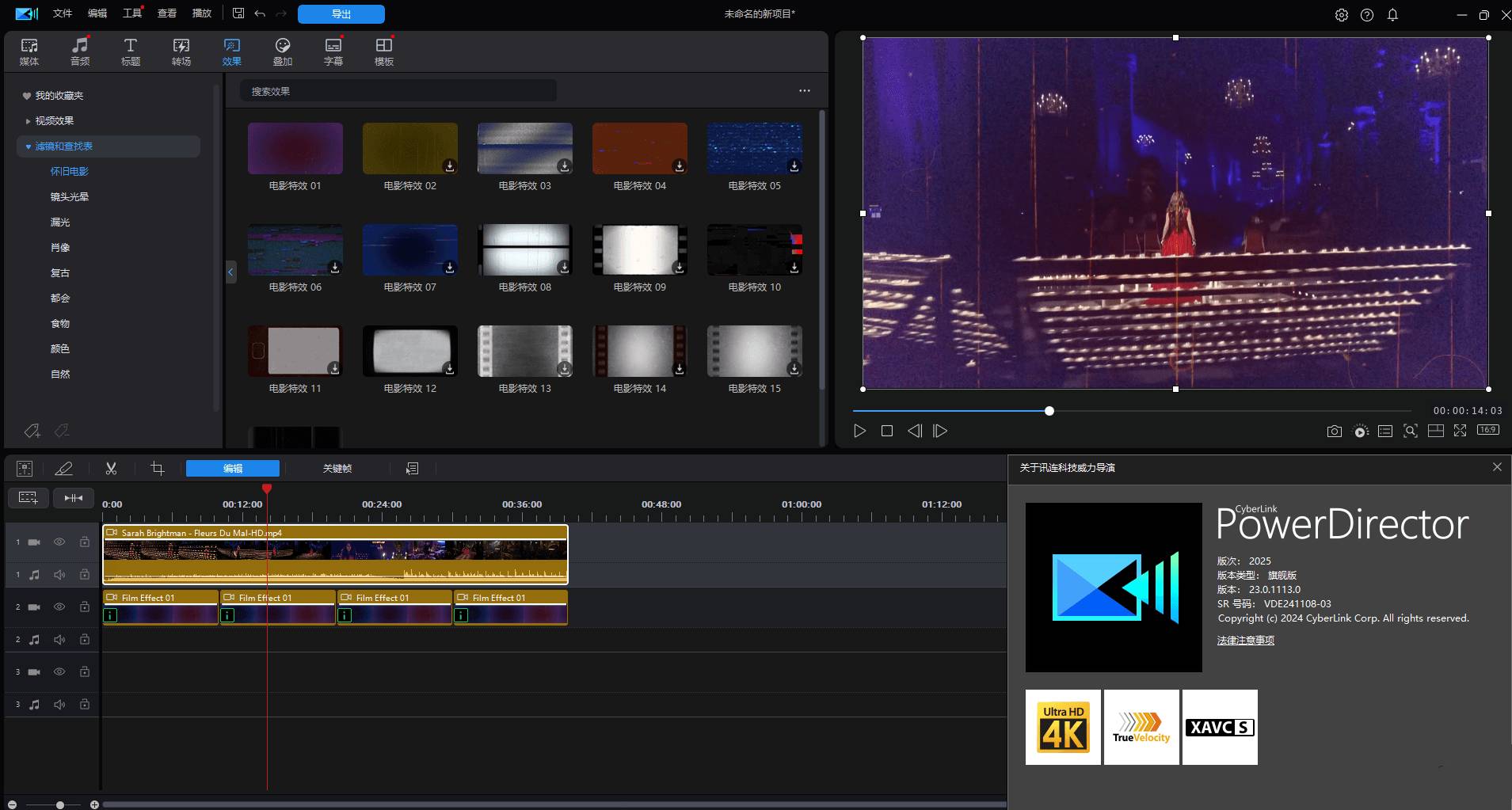Open the 法律注意事项 link in the About dialog
This screenshot has width=1512, height=810.
1244,640
